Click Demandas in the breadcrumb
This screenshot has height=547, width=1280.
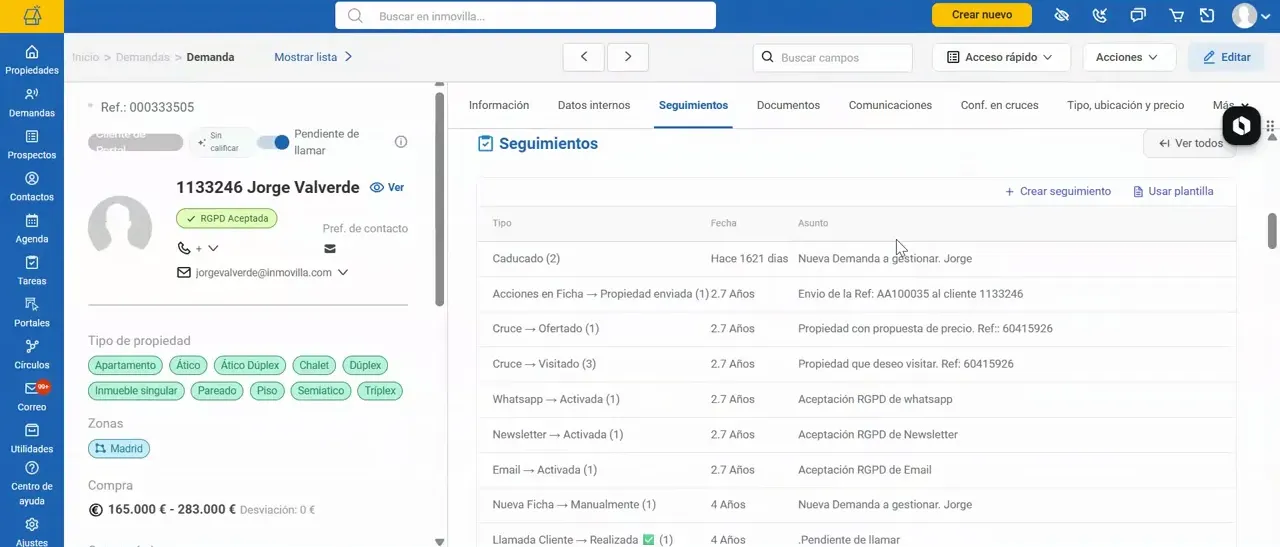pyautogui.click(x=142, y=57)
